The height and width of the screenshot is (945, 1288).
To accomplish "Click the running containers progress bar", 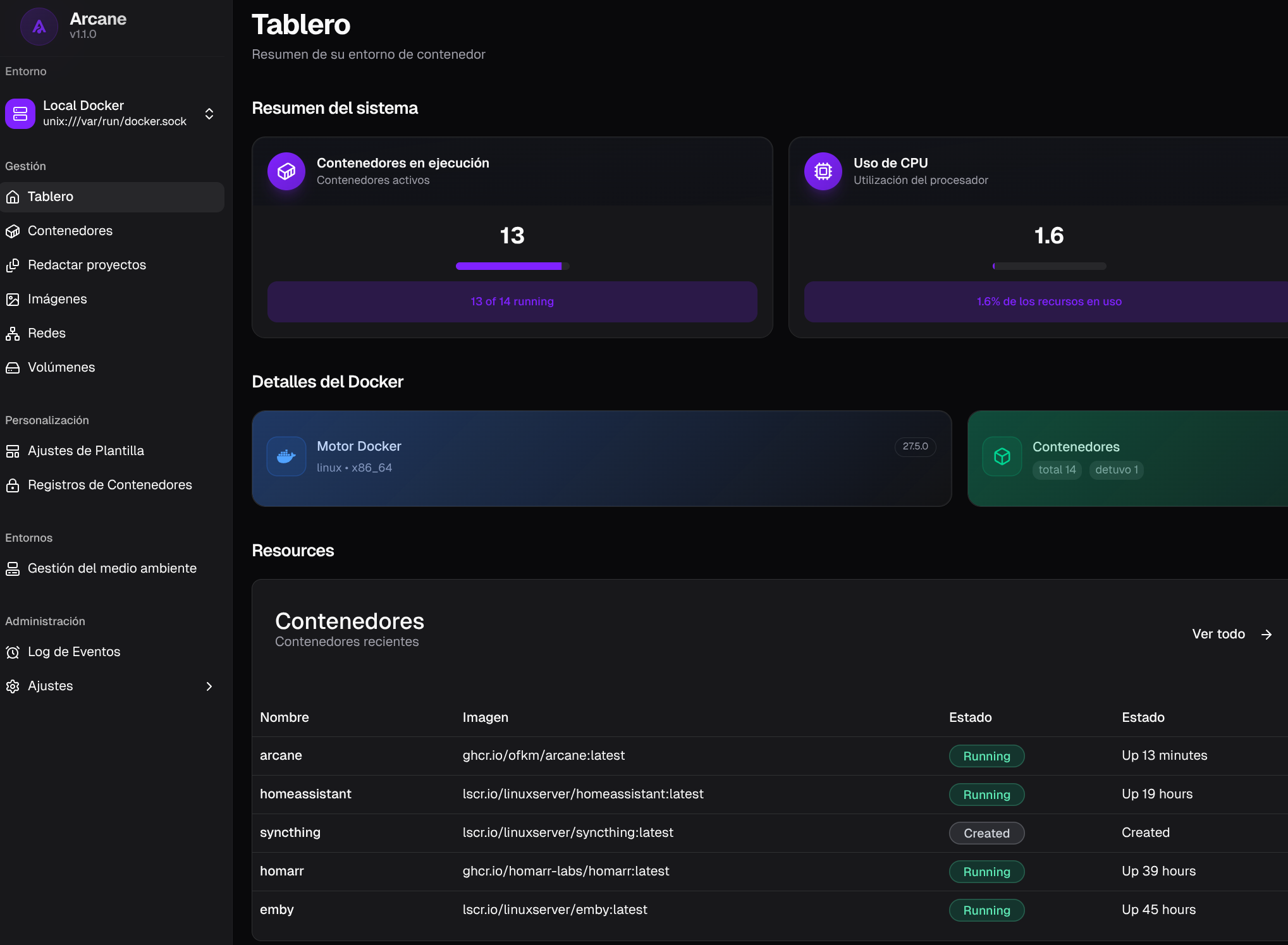I will (512, 266).
